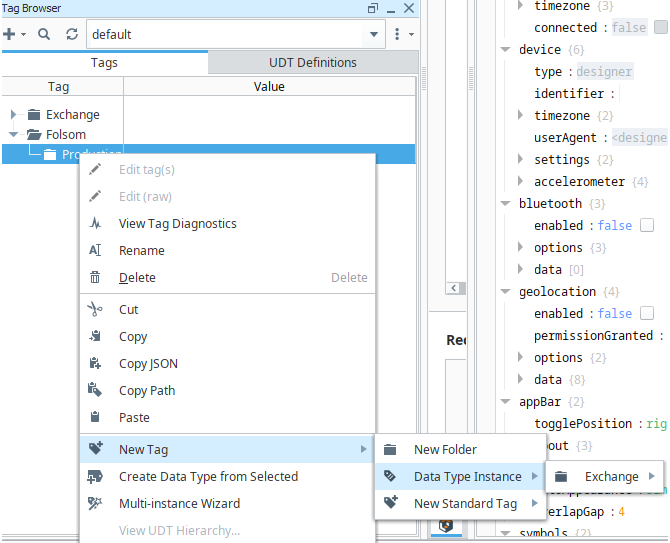Open the default tag provider dropdown
Screen dimensions: 670x543
[374, 34]
